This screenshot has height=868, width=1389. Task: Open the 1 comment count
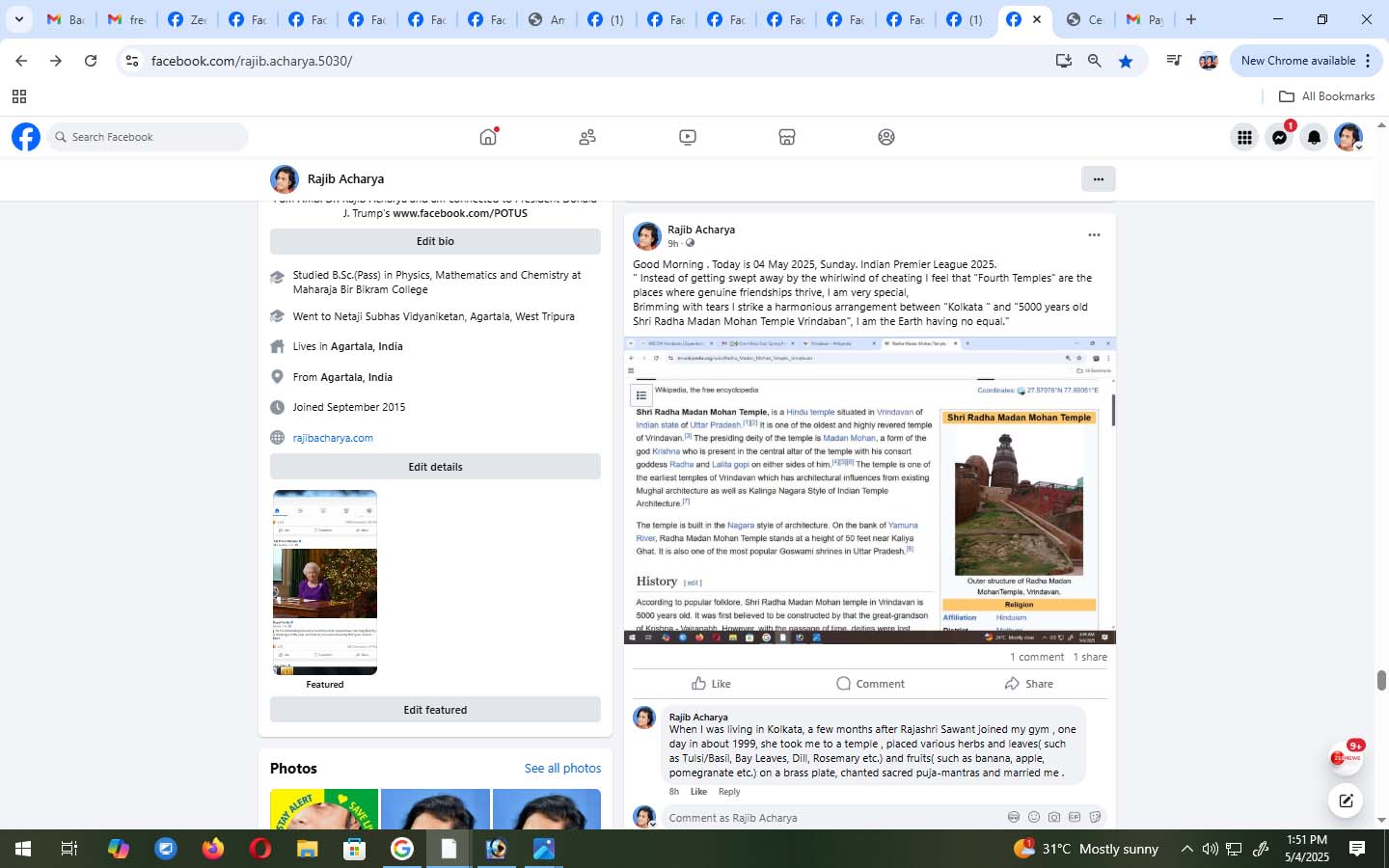tap(1037, 657)
